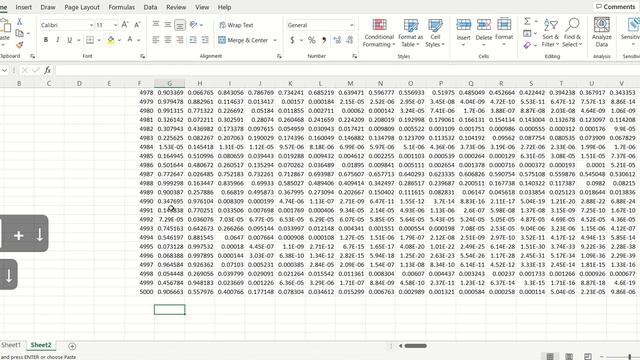Click the Cut scissors icon
Screen dimensions: 640x360
coord(19,22)
